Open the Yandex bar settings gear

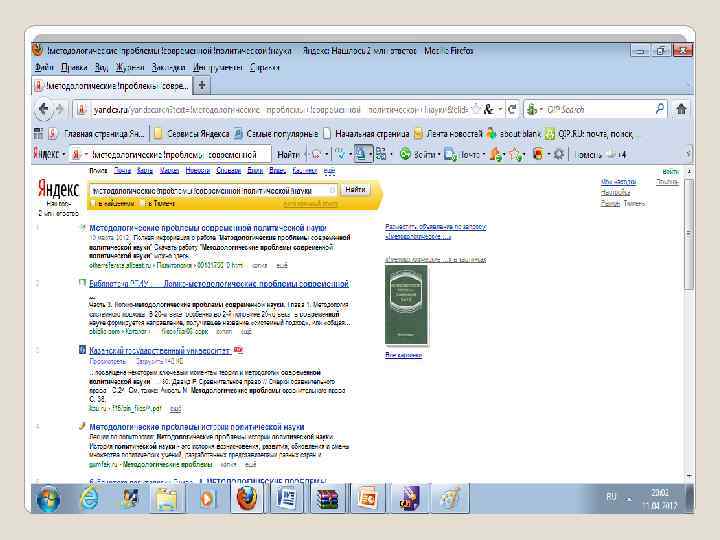(559, 154)
